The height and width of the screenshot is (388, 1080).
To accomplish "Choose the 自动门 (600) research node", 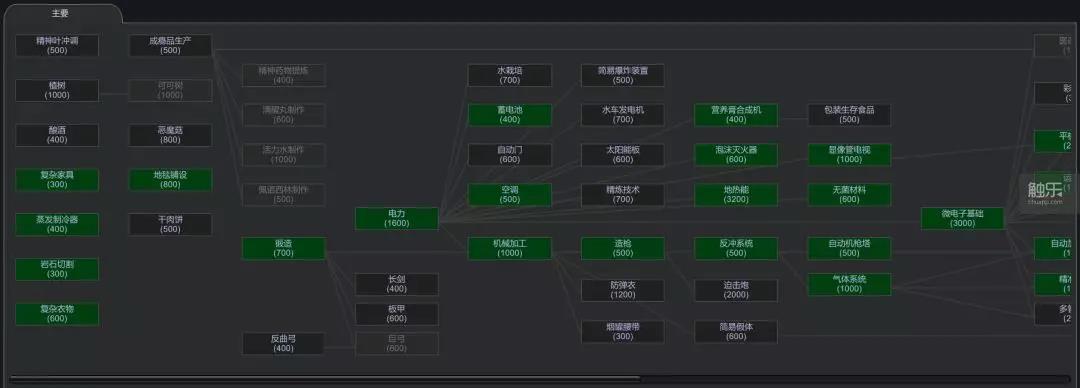I will [x=510, y=154].
